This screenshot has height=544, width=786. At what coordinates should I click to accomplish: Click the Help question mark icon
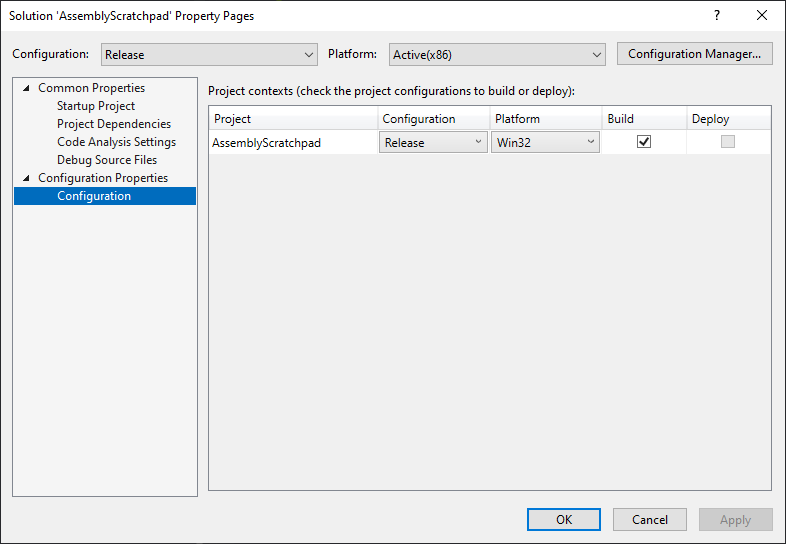[717, 15]
